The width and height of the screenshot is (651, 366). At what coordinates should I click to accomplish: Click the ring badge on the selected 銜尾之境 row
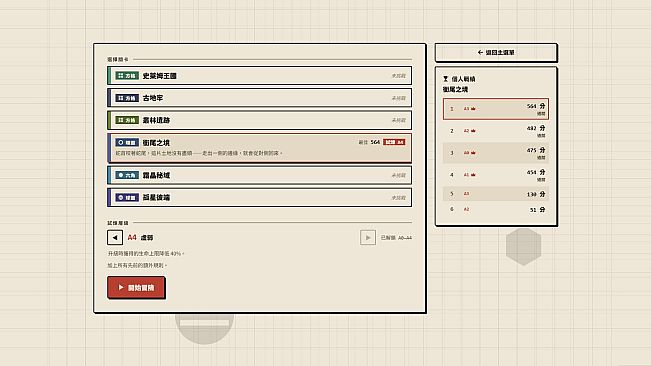coord(127,142)
